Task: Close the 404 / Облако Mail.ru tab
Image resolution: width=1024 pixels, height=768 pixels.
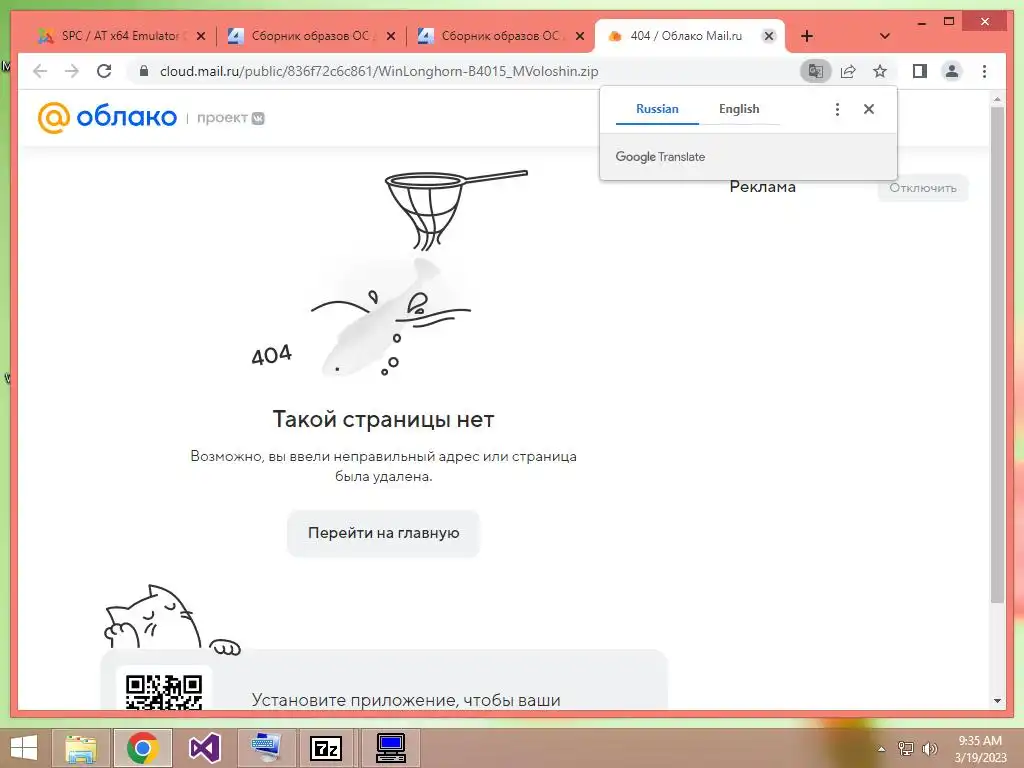Action: [x=769, y=36]
